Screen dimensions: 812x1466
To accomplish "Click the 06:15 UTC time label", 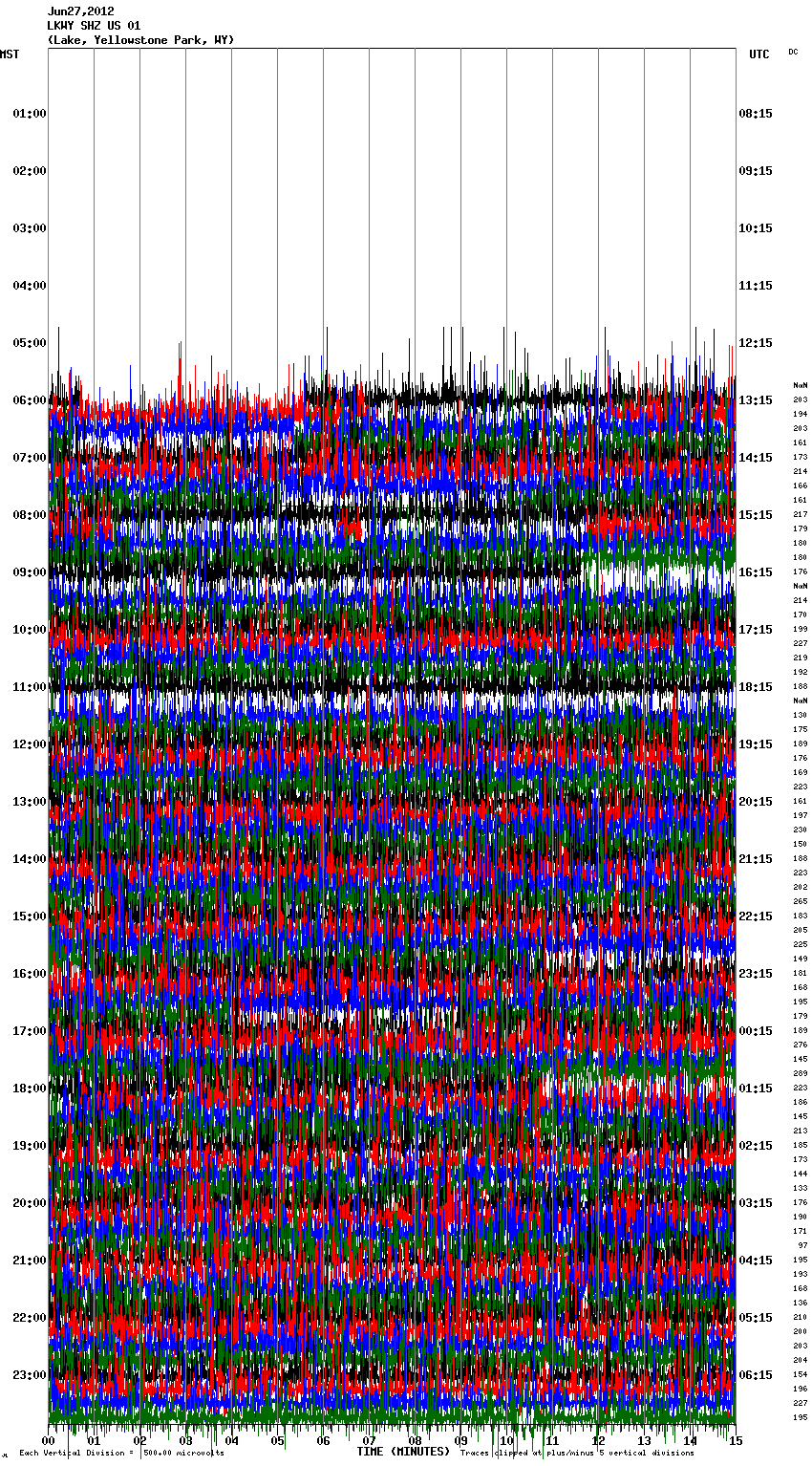I will (756, 1375).
